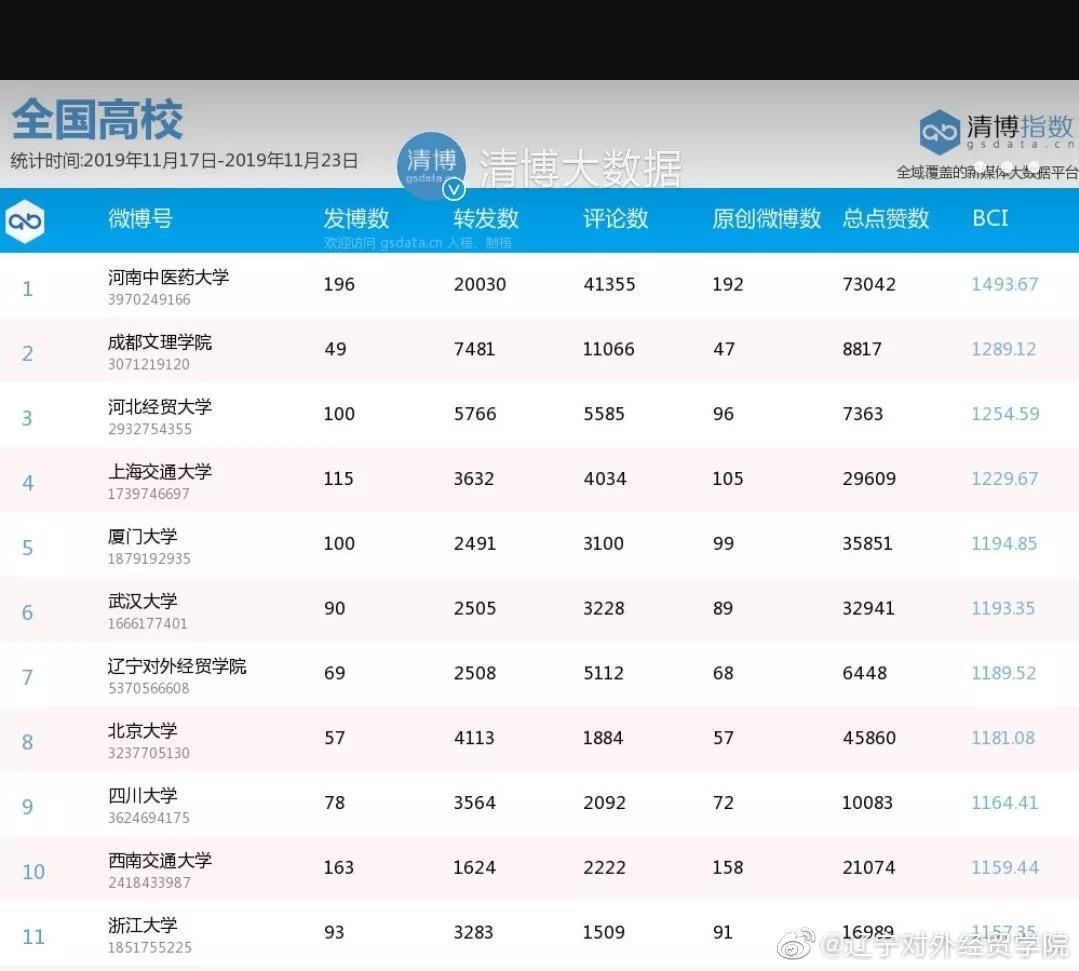This screenshot has height=971, width=1079.
Task: Click total likes 35851
Action: pos(867,543)
